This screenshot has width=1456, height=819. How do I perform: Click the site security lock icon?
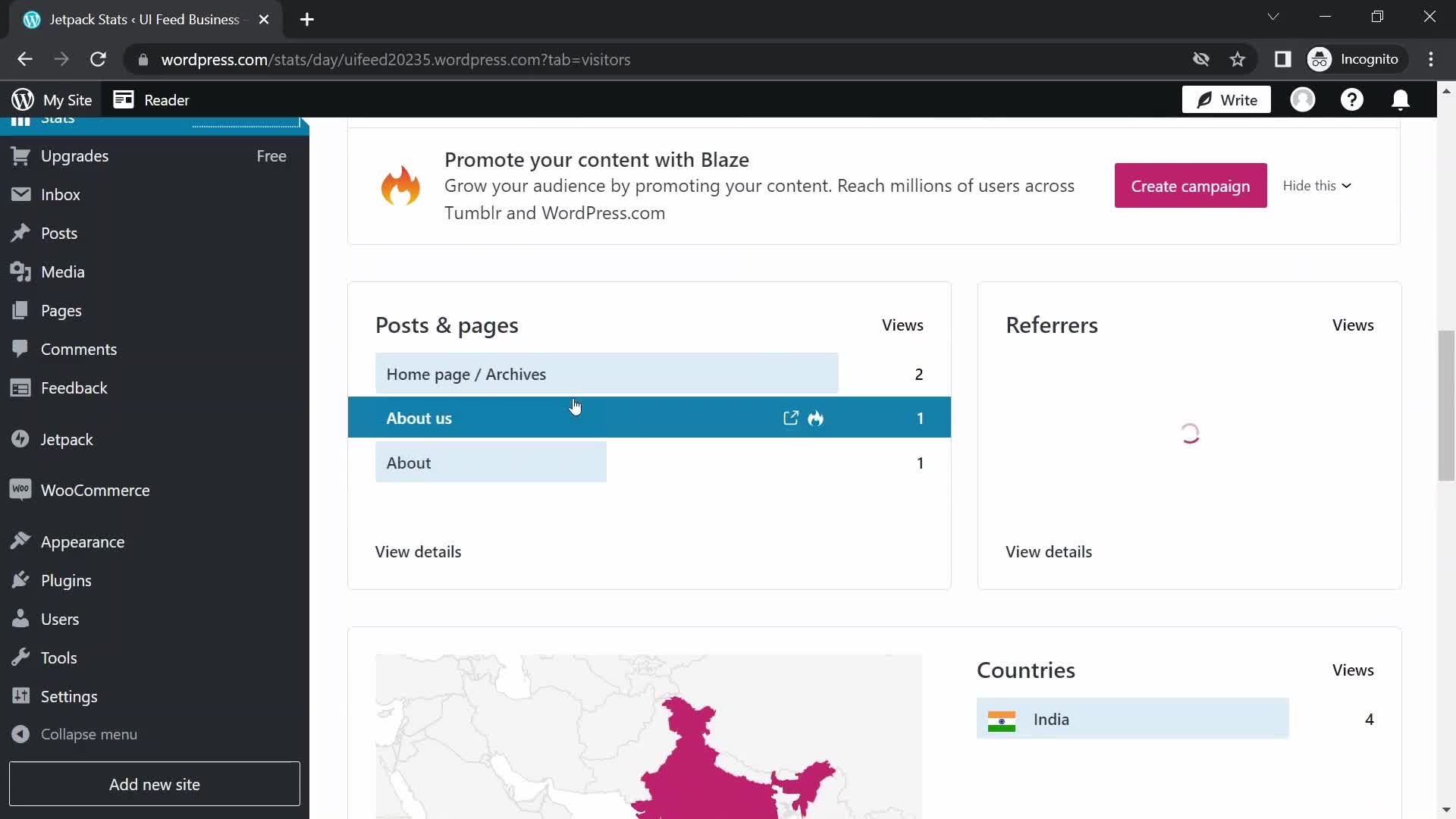click(143, 59)
